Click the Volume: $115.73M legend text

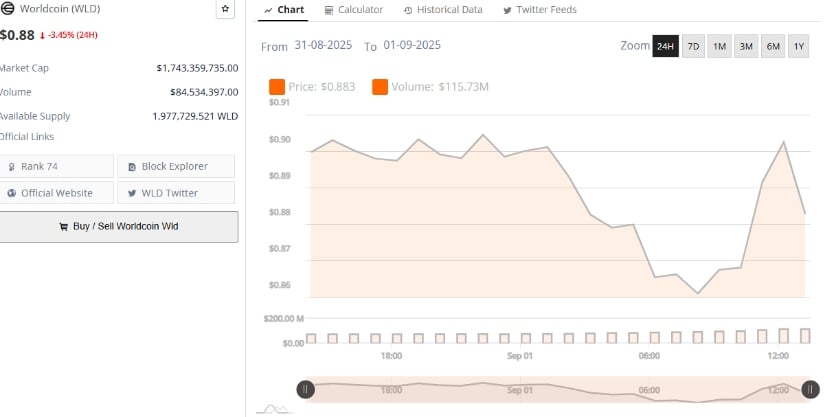pyautogui.click(x=440, y=87)
